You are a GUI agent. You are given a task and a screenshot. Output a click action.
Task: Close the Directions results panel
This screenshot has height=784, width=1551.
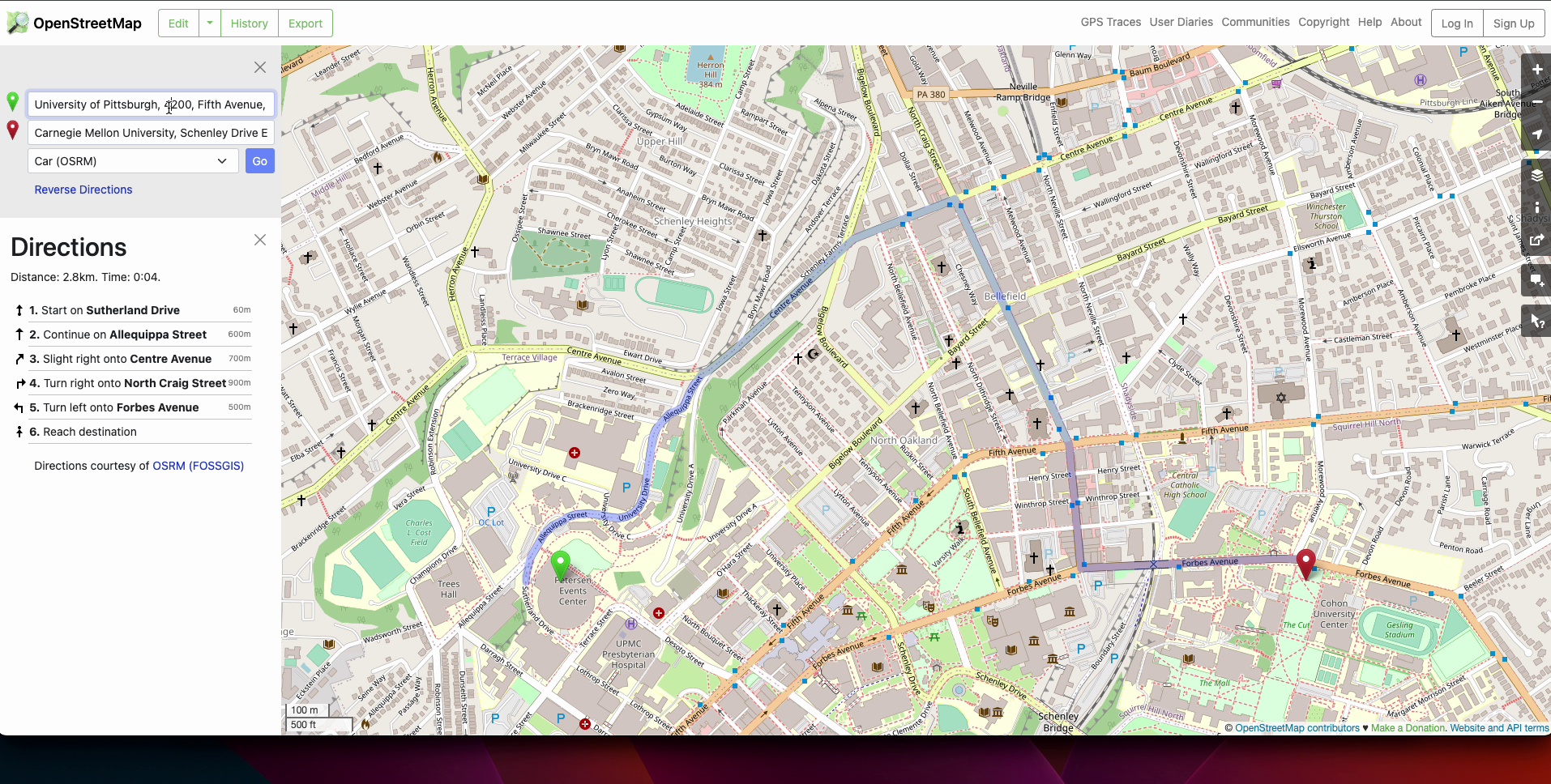[259, 240]
